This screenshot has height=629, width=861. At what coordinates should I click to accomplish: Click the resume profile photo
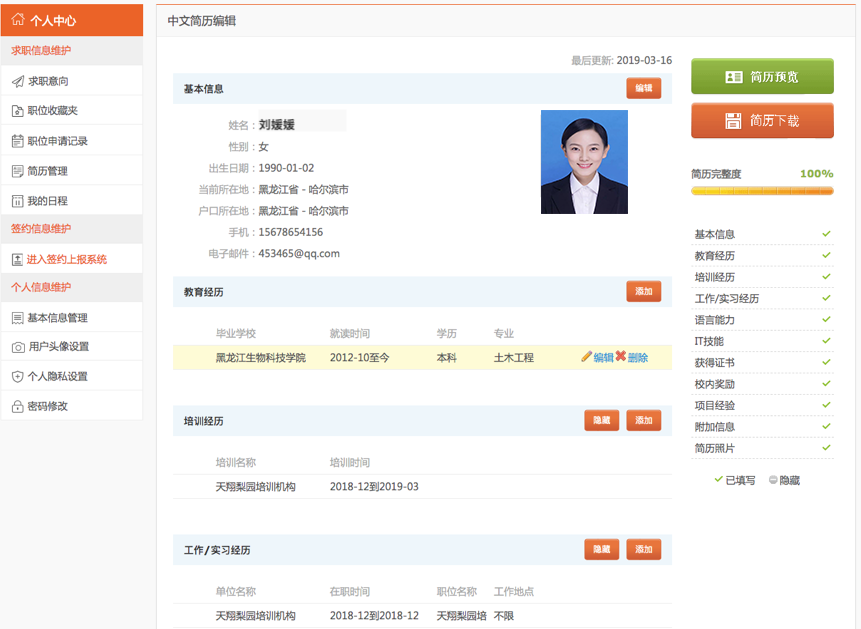point(584,162)
